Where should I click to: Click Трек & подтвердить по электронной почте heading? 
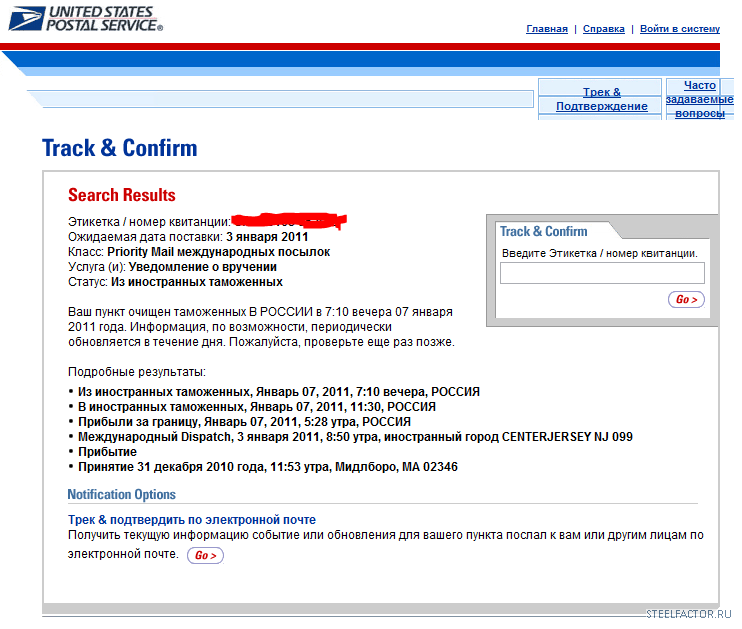(192, 520)
